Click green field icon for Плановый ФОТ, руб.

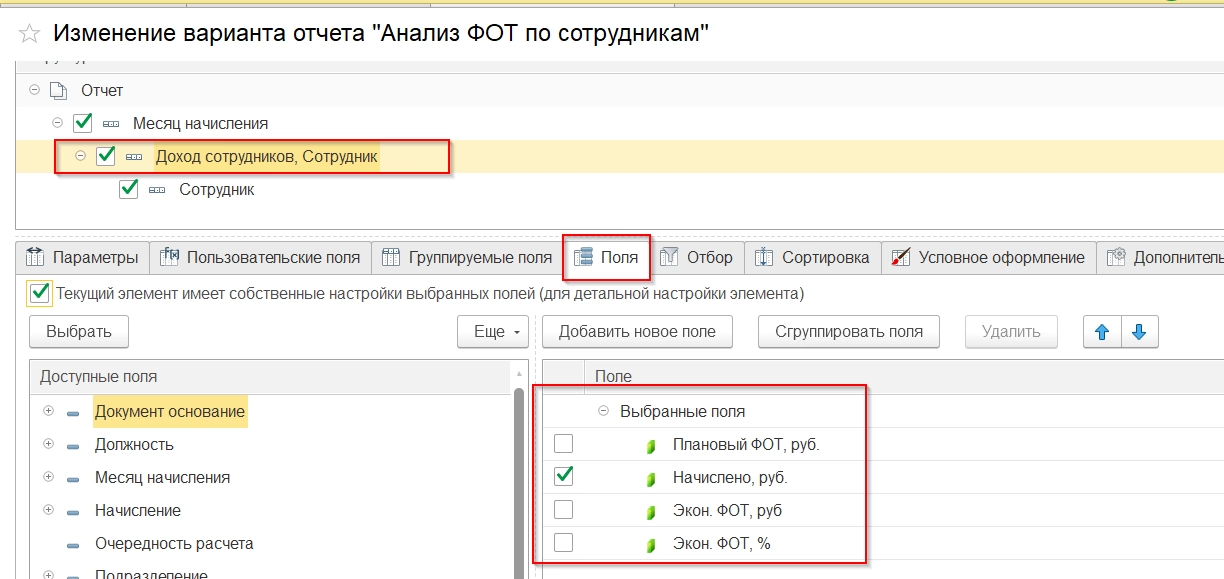652,445
